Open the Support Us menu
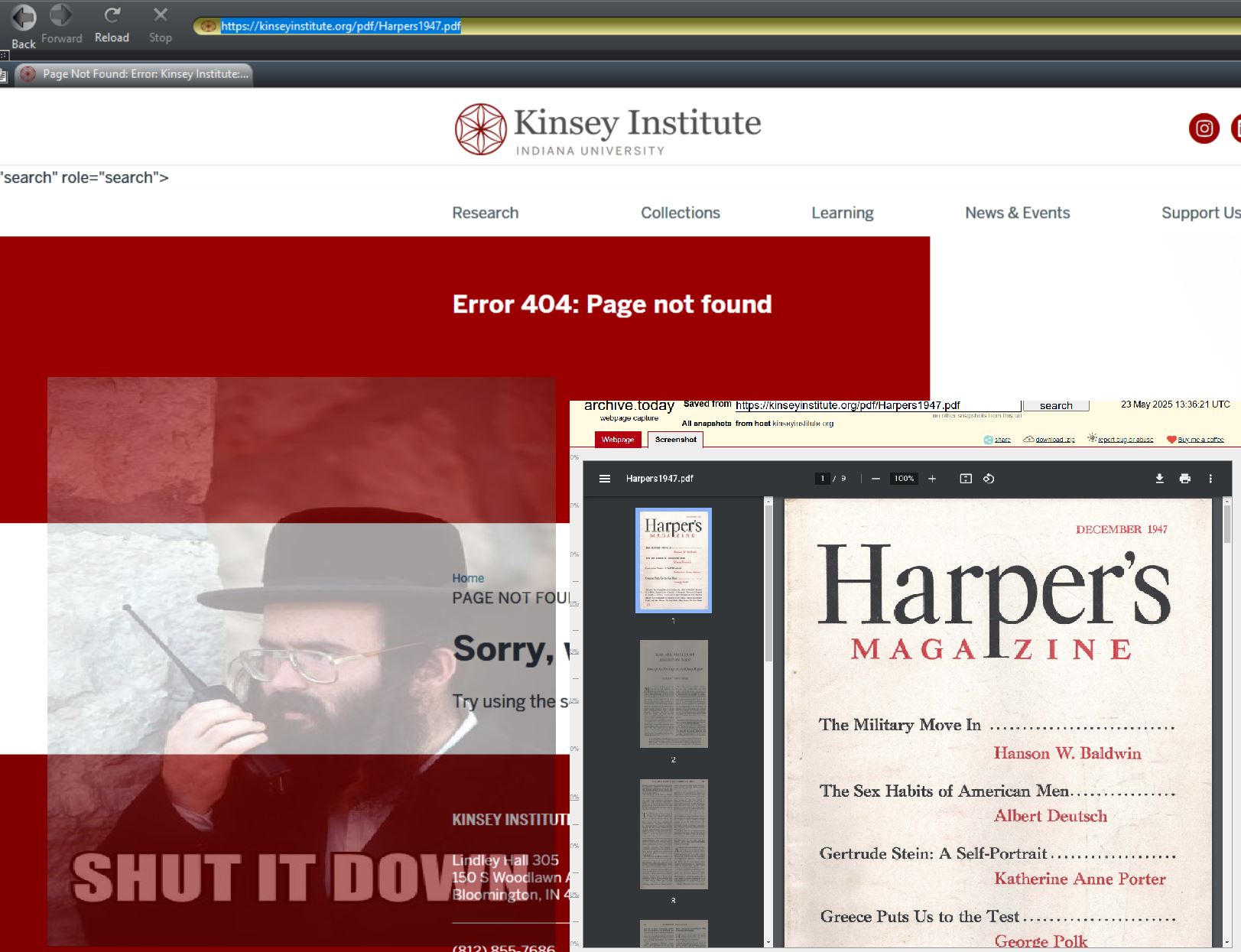1241x952 pixels. click(x=1200, y=213)
